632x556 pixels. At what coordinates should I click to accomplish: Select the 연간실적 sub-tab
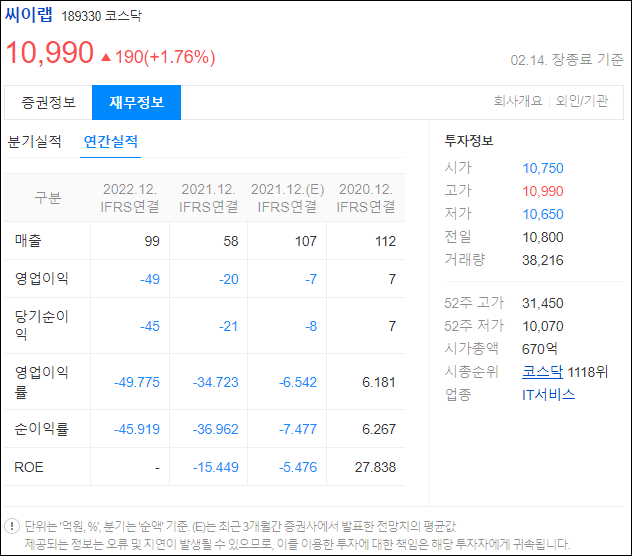pos(110,142)
